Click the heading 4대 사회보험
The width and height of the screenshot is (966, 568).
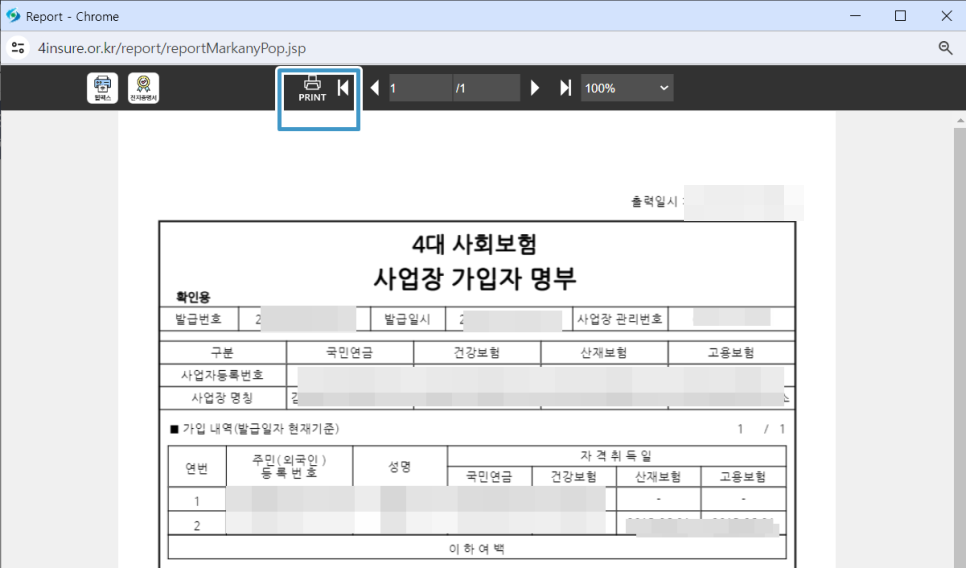(474, 244)
